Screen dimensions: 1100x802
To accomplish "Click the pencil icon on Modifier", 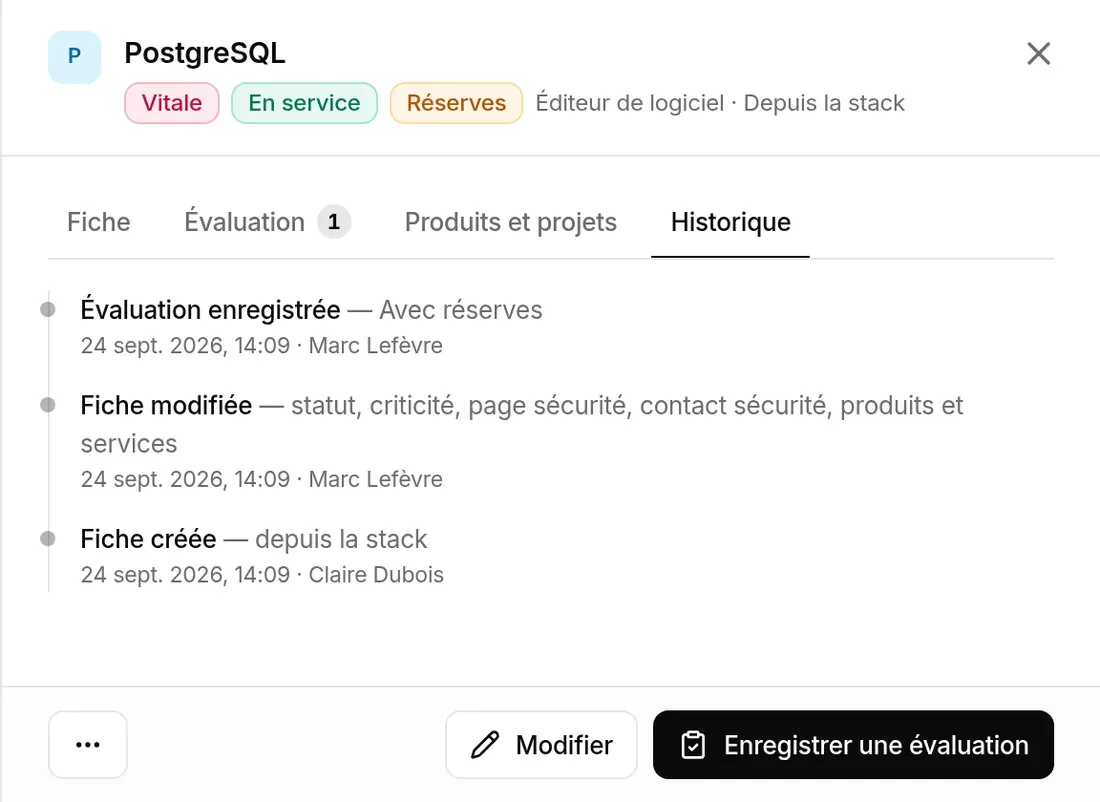I will 485,744.
